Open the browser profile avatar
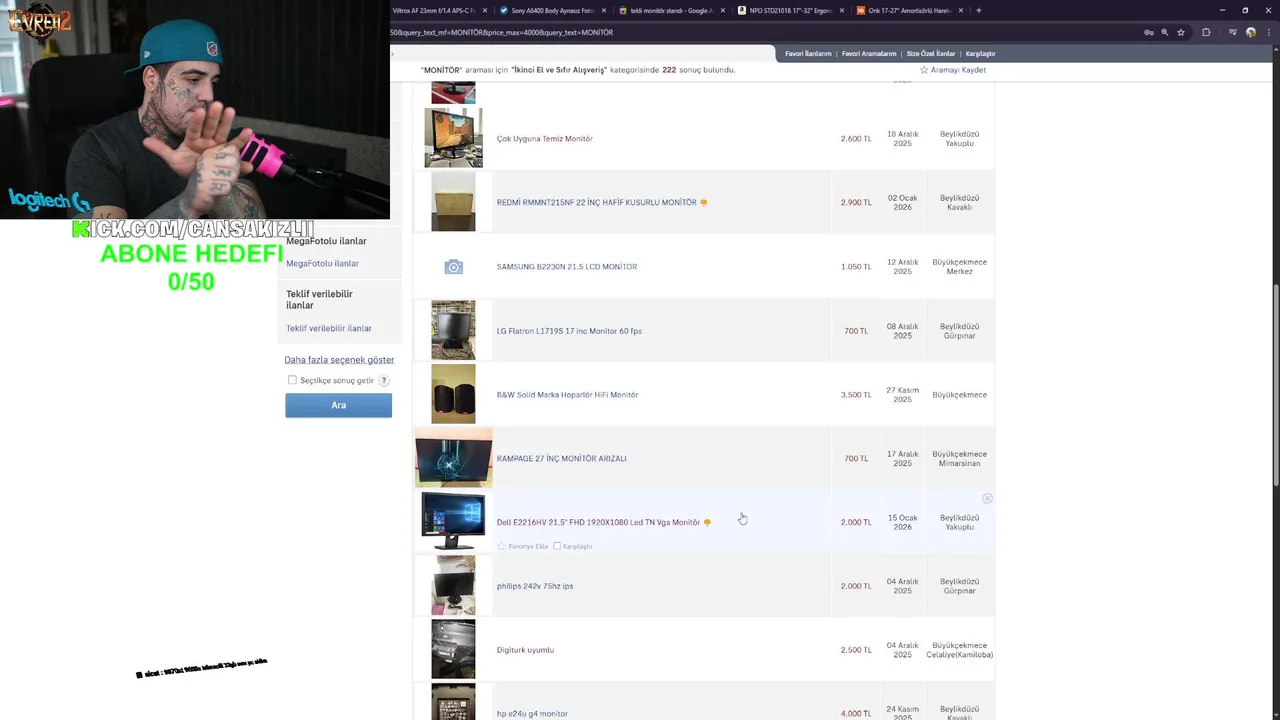Image resolution: width=1280 pixels, height=720 pixels. coord(1251,32)
